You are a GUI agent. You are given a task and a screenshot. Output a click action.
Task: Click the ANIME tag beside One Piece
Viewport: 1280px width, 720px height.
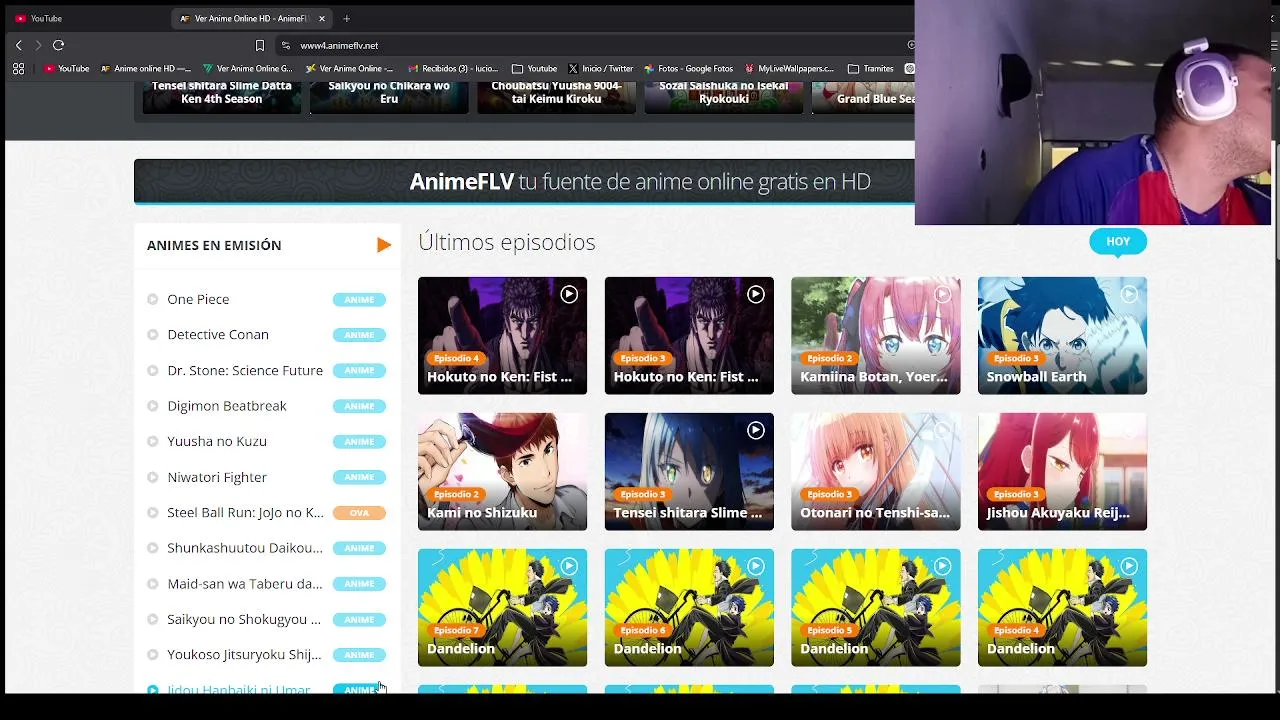[x=359, y=299]
